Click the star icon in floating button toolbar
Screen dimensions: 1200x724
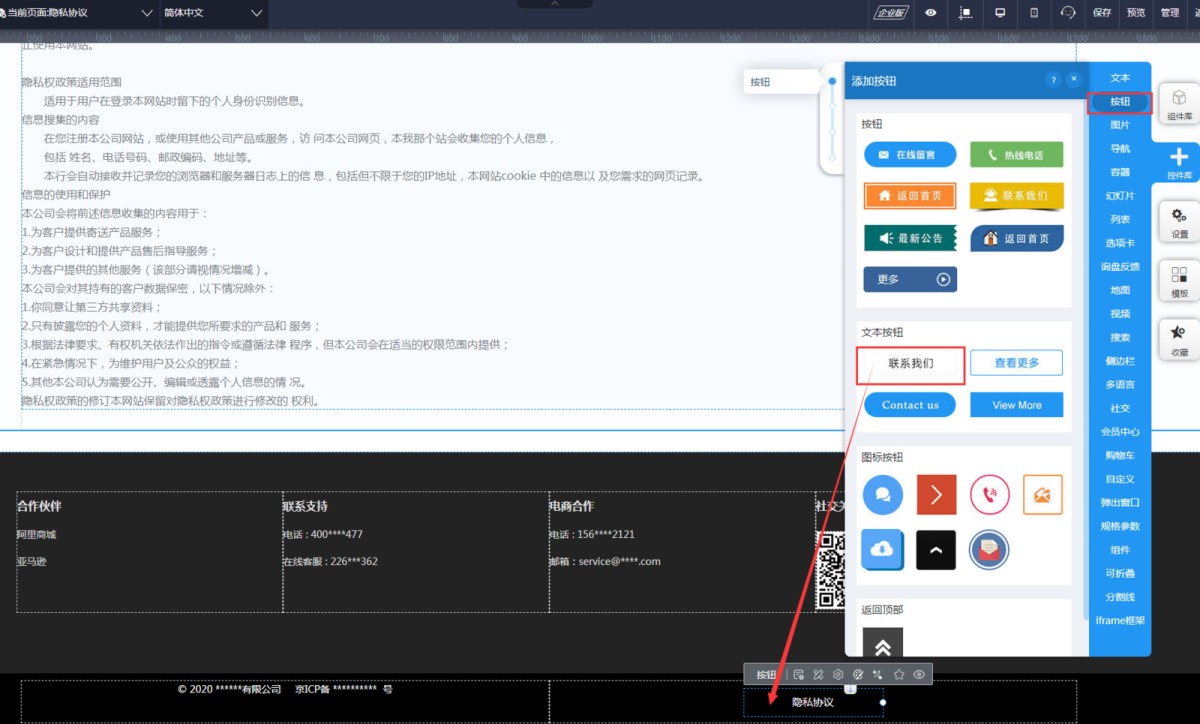click(899, 675)
